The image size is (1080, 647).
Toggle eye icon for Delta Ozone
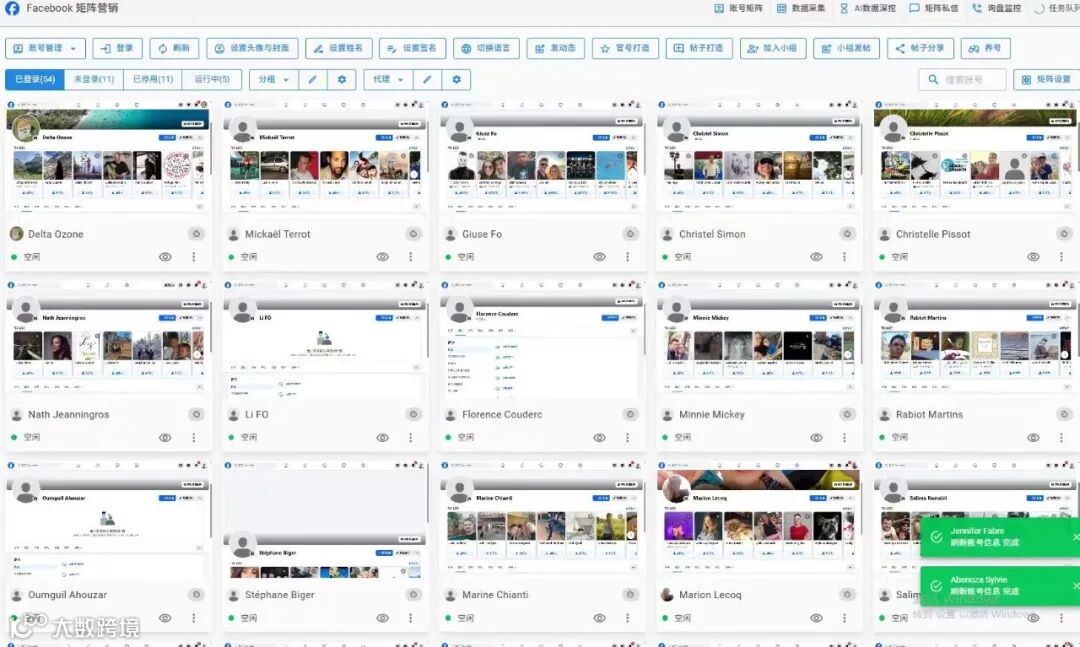coord(165,256)
